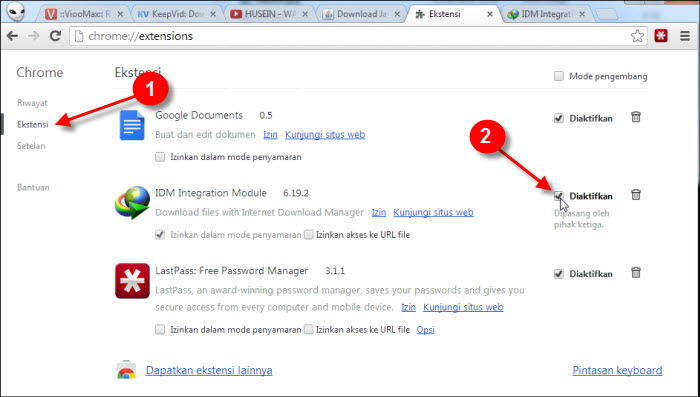Screen dimensions: 700x397
Task: Remove IDM Integration Module via trash icon
Action: click(636, 195)
